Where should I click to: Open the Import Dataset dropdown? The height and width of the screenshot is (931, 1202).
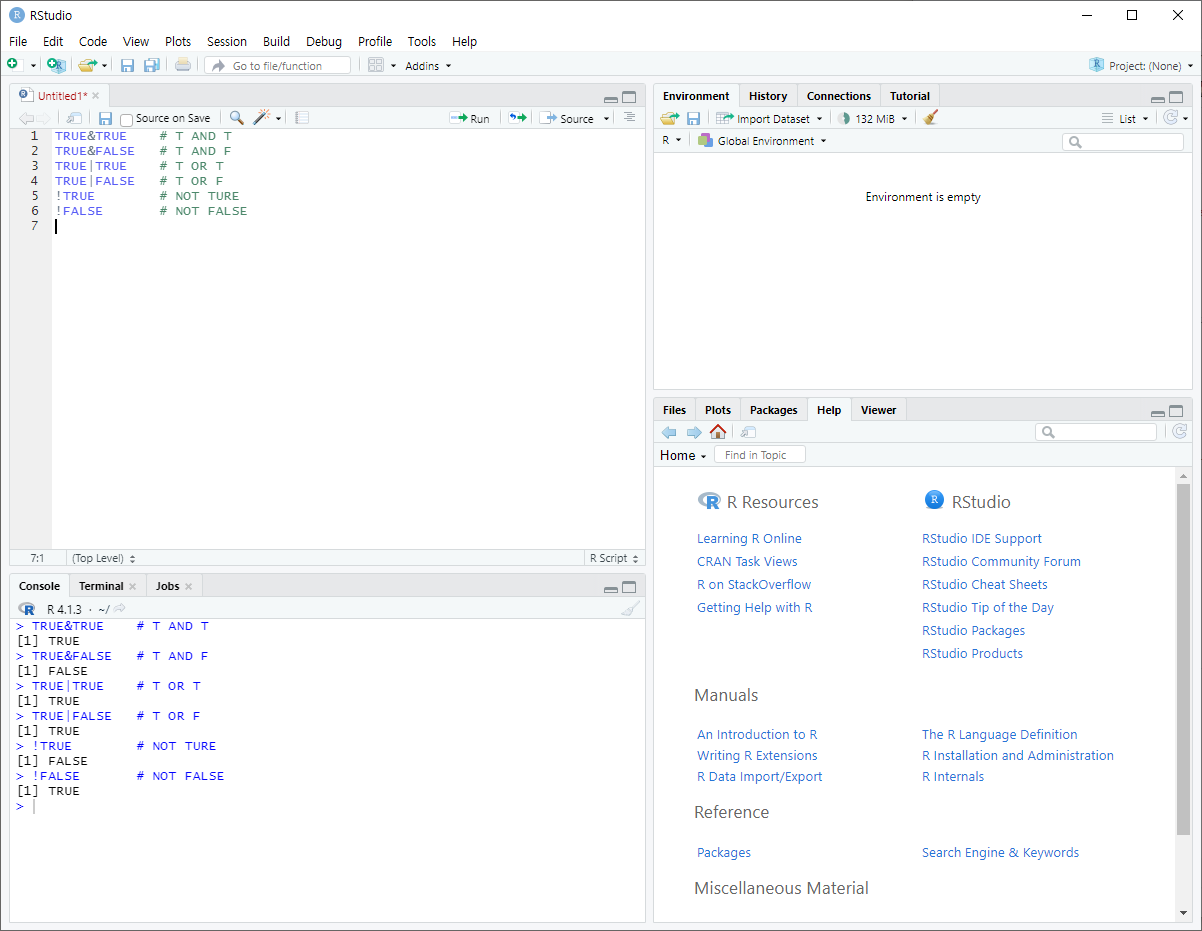769,118
